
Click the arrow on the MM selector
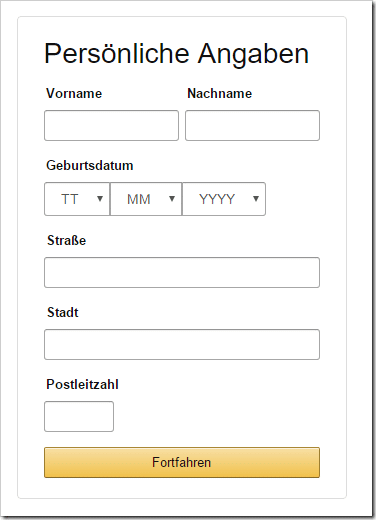click(172, 199)
